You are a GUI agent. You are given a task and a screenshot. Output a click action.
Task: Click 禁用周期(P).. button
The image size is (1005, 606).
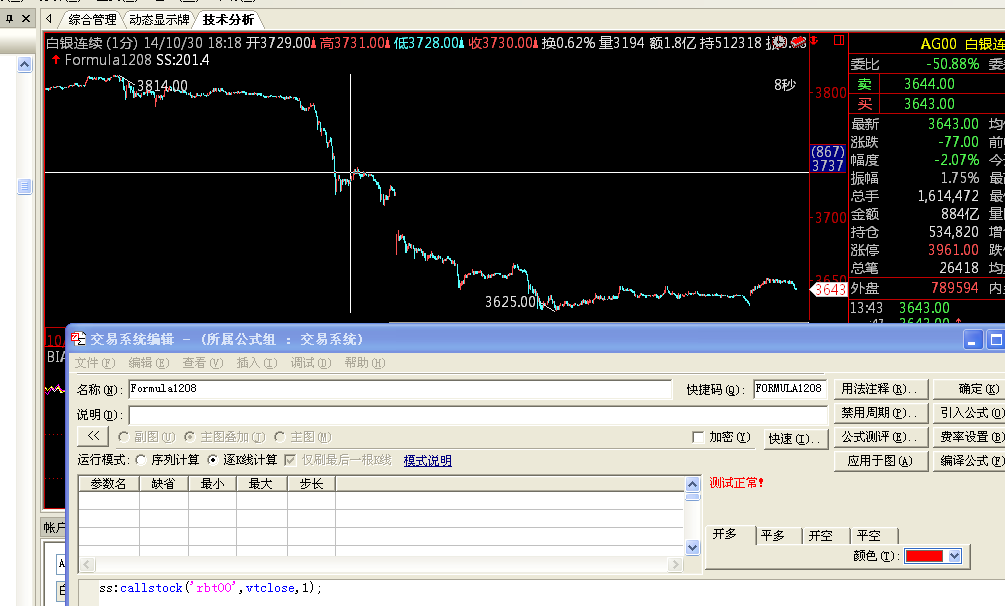(x=881, y=413)
